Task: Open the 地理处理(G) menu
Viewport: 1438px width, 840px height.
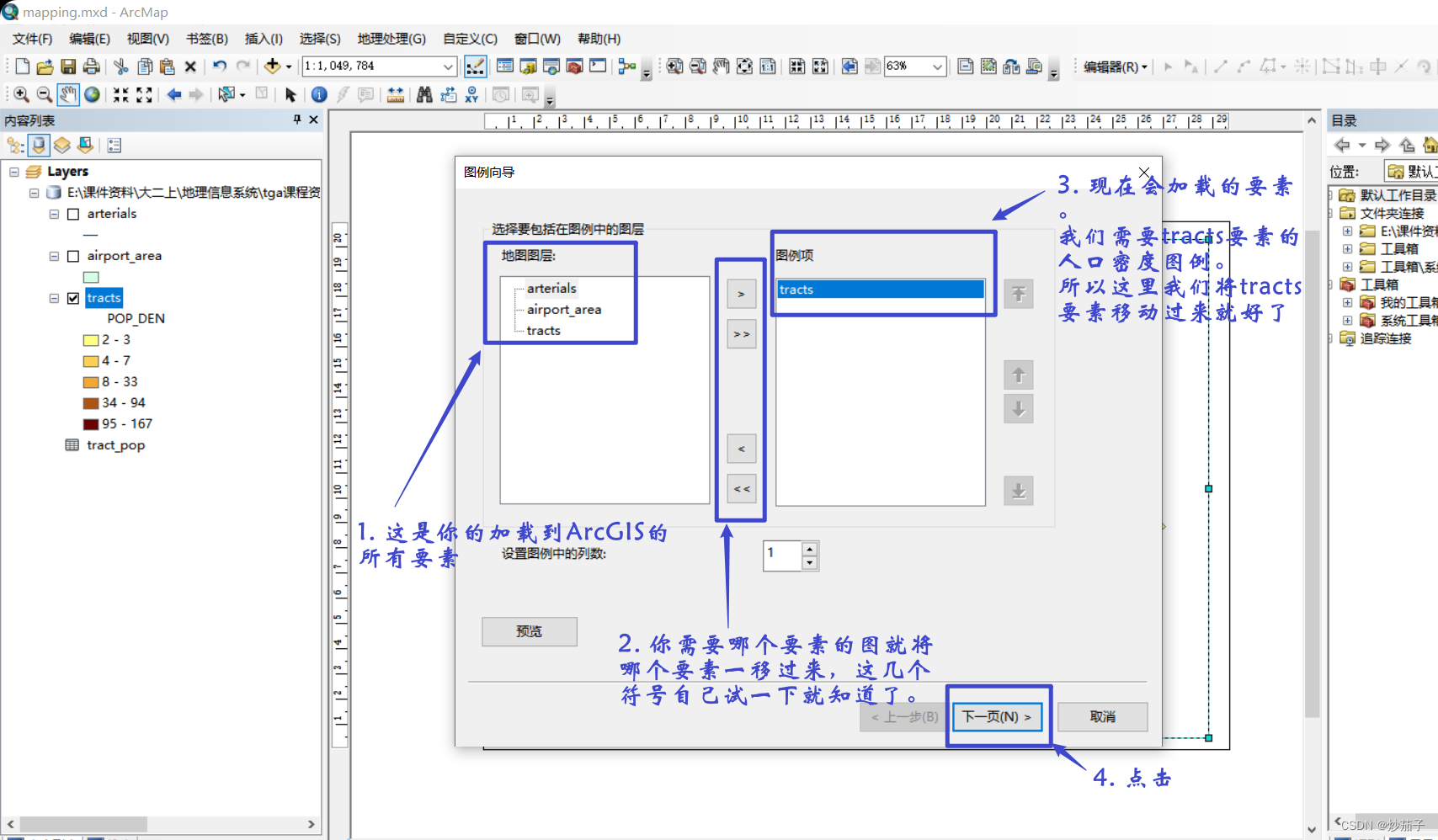Action: [391, 39]
